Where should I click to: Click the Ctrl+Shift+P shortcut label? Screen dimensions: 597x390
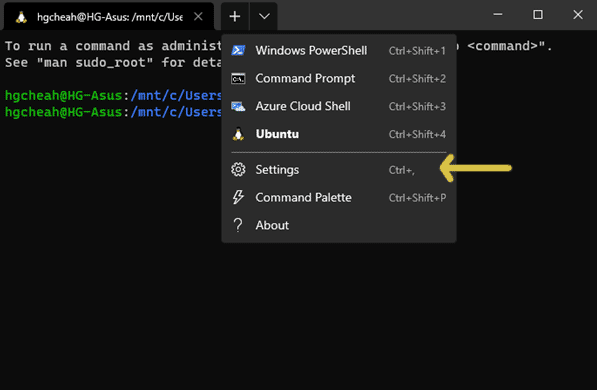click(417, 198)
